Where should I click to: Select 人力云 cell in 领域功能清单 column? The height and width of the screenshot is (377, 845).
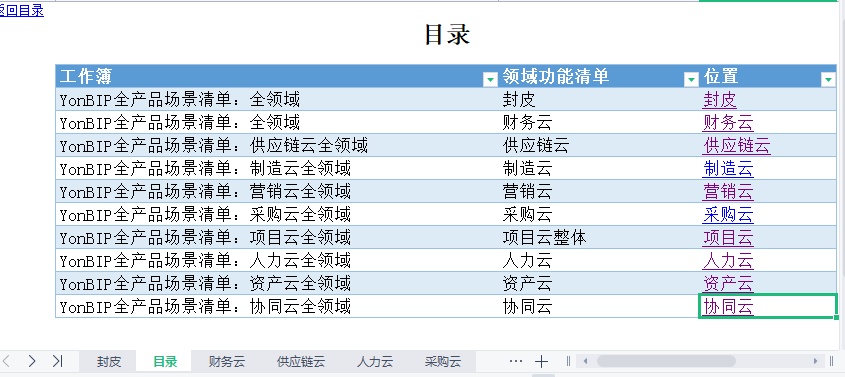coord(599,261)
